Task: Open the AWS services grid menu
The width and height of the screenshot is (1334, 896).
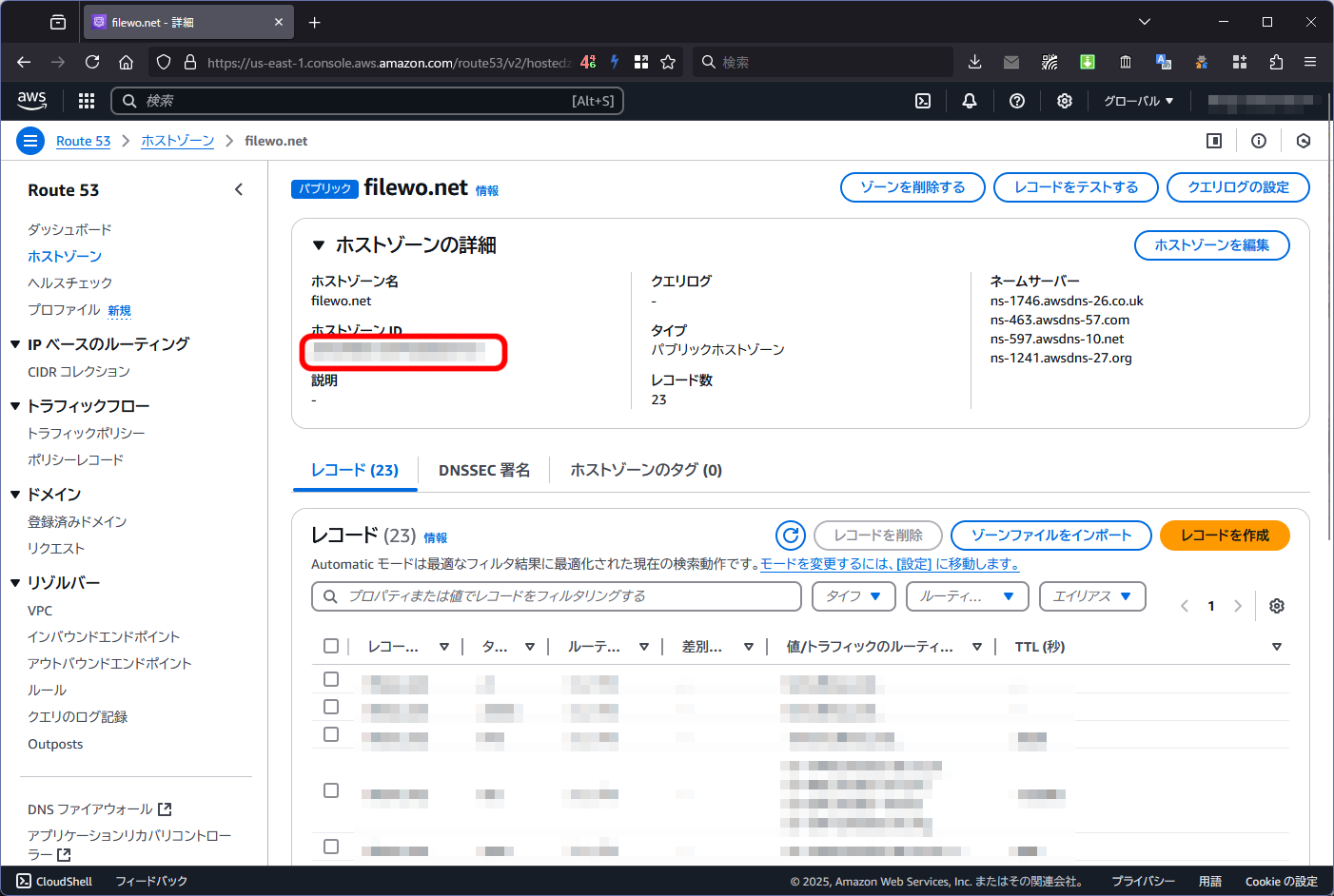Action: 87,101
